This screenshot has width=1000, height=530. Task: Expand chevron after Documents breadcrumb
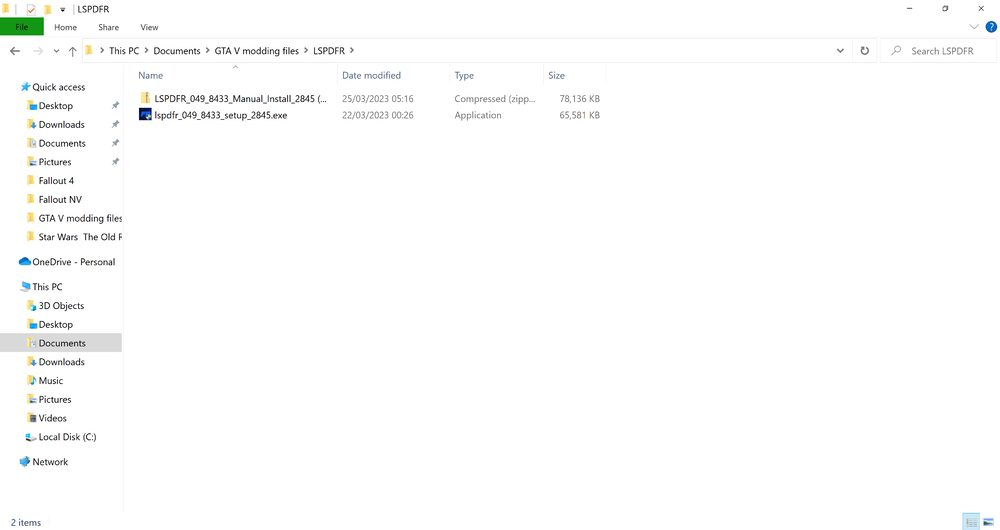coord(207,51)
